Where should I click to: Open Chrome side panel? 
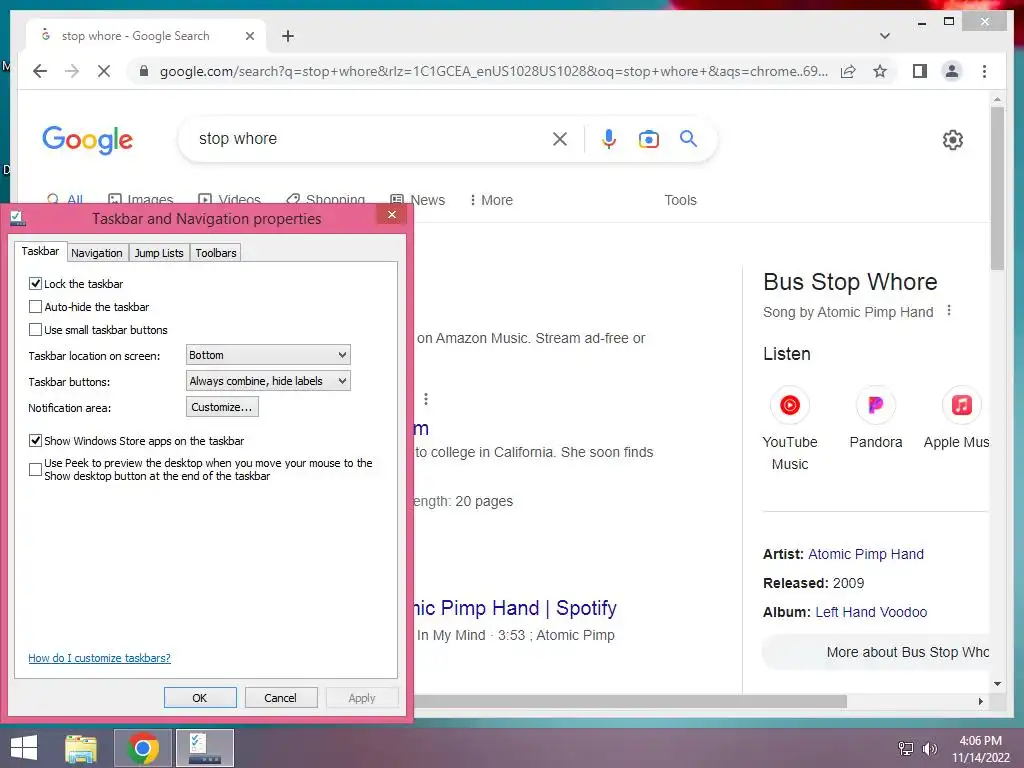coord(920,71)
